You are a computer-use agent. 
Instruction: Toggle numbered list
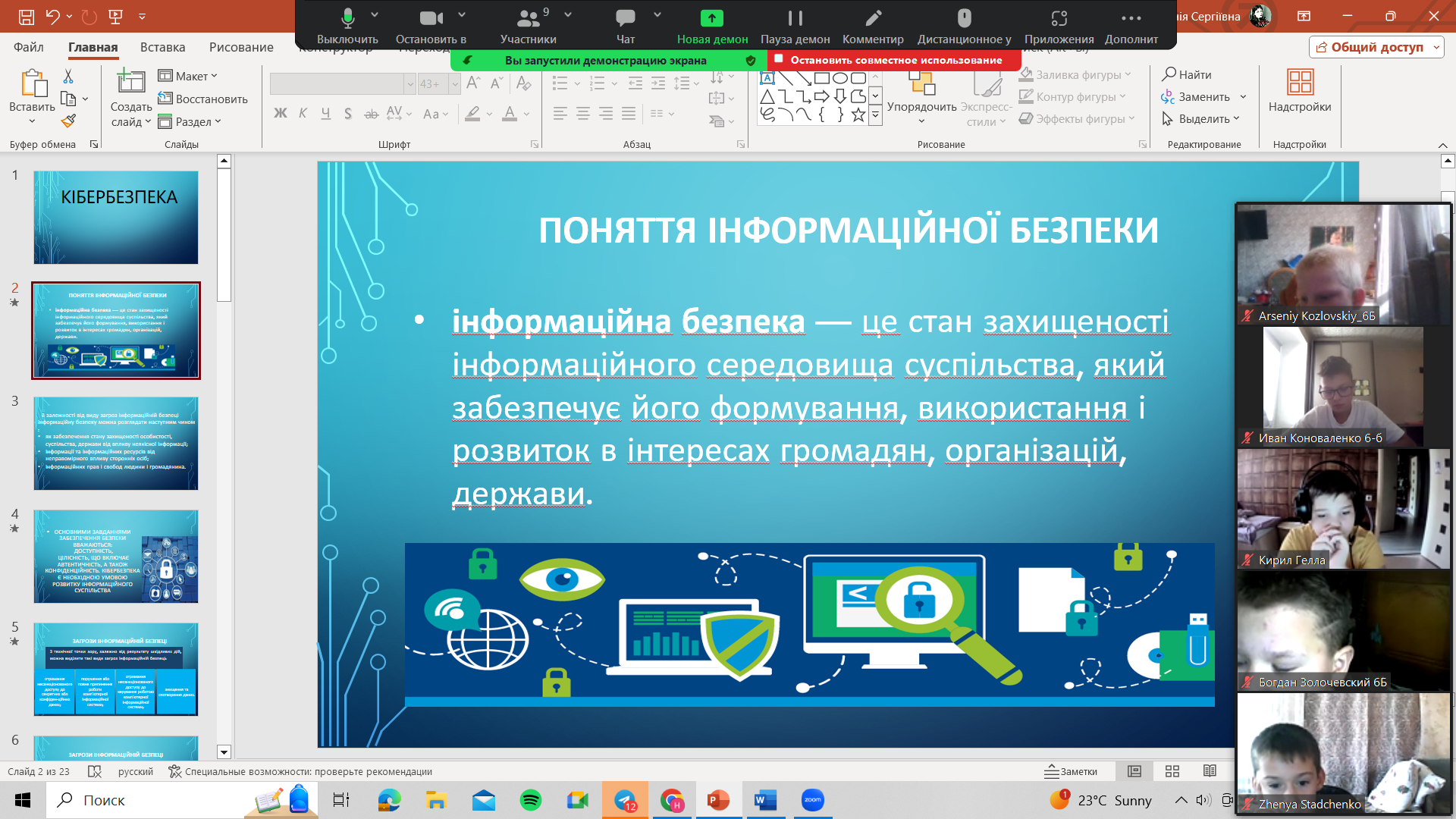(x=598, y=83)
